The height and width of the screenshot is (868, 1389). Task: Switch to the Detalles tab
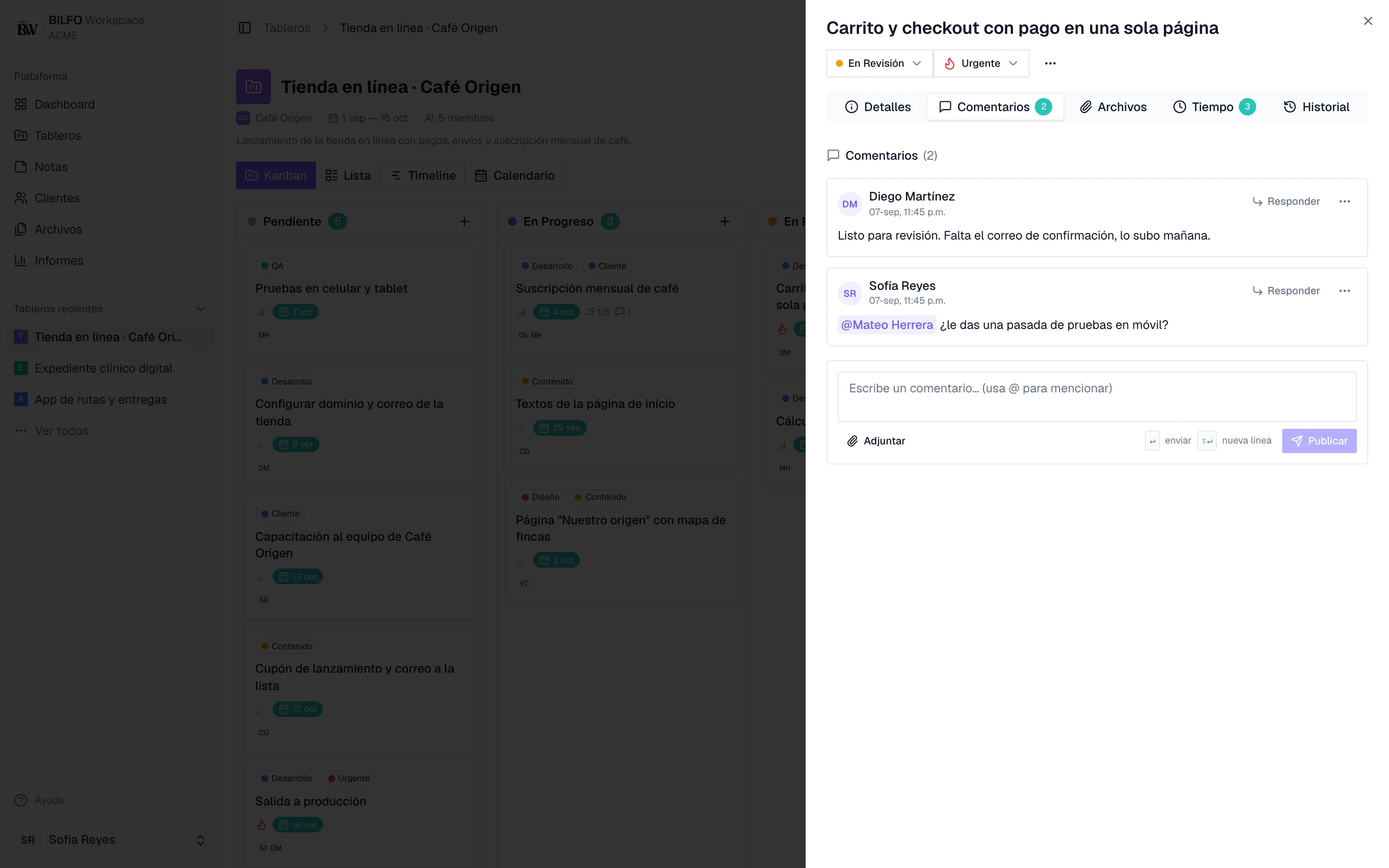click(x=878, y=107)
